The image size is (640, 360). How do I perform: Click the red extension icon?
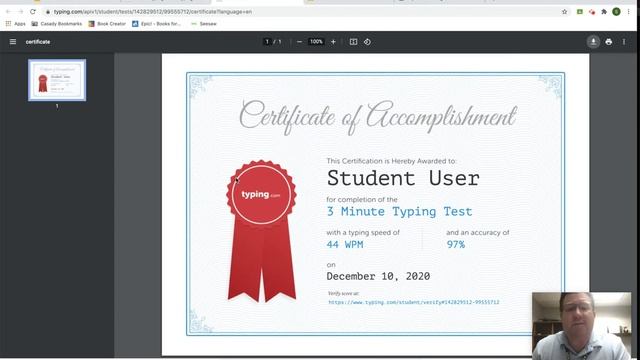coord(592,11)
